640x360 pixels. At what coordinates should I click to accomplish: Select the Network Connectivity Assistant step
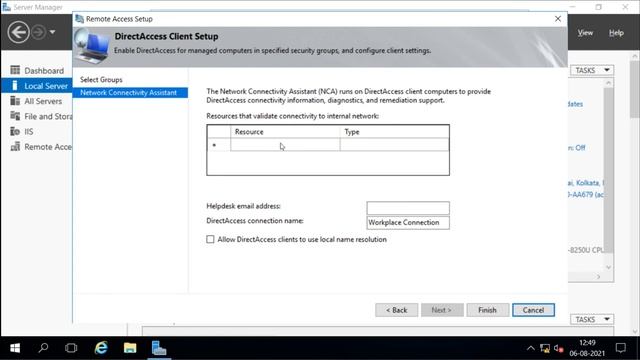click(130, 93)
